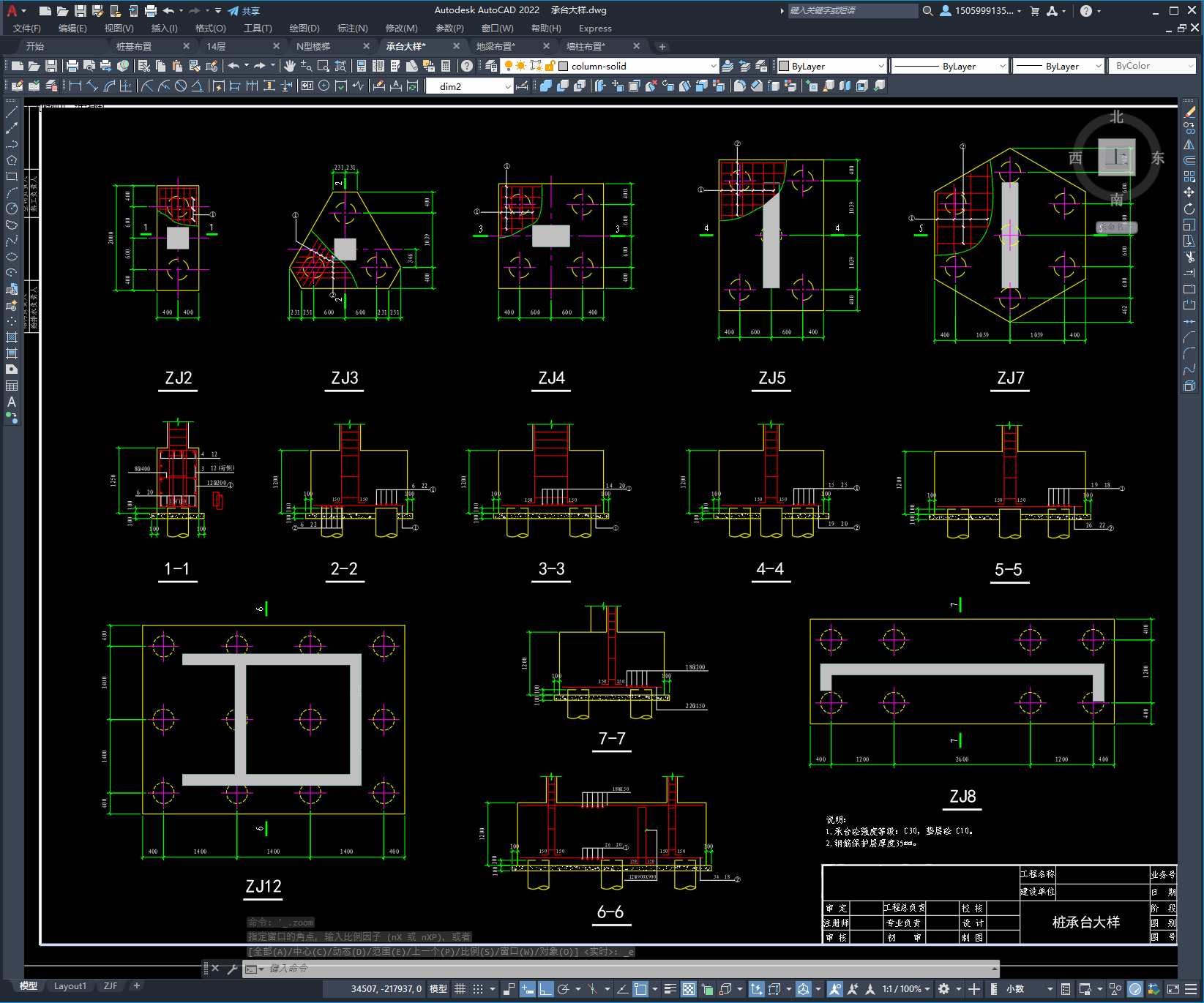Select the Erase tool in modify toolbar
Screen dimensions: 1204x1003
1189,112
